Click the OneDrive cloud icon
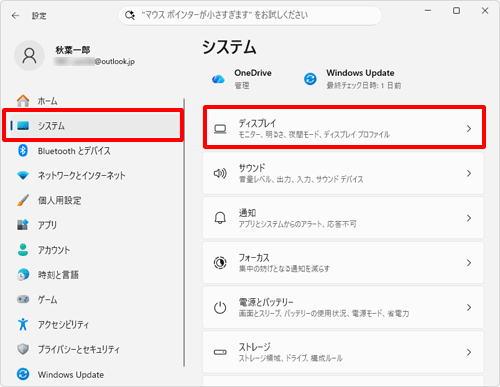The height and width of the screenshot is (387, 500). [218, 79]
